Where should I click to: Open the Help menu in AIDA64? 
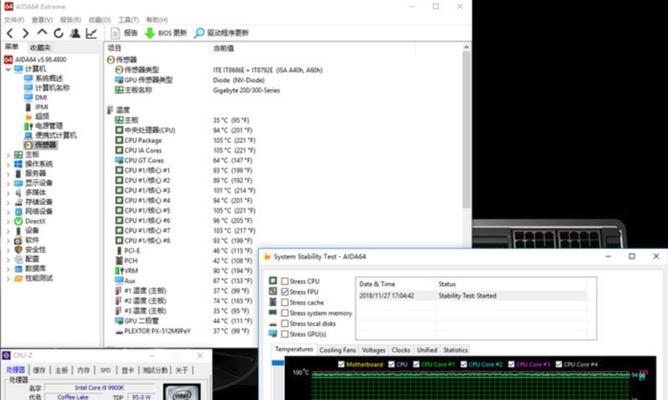(157, 20)
